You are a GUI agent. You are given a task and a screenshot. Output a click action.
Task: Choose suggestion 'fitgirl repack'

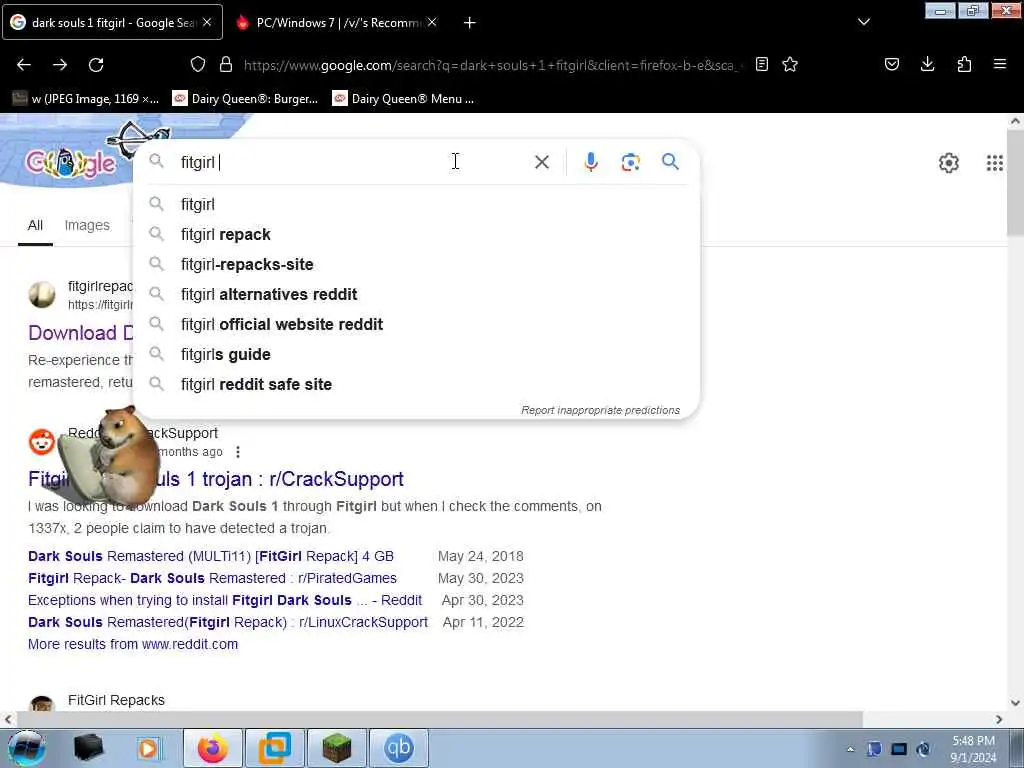(x=417, y=234)
